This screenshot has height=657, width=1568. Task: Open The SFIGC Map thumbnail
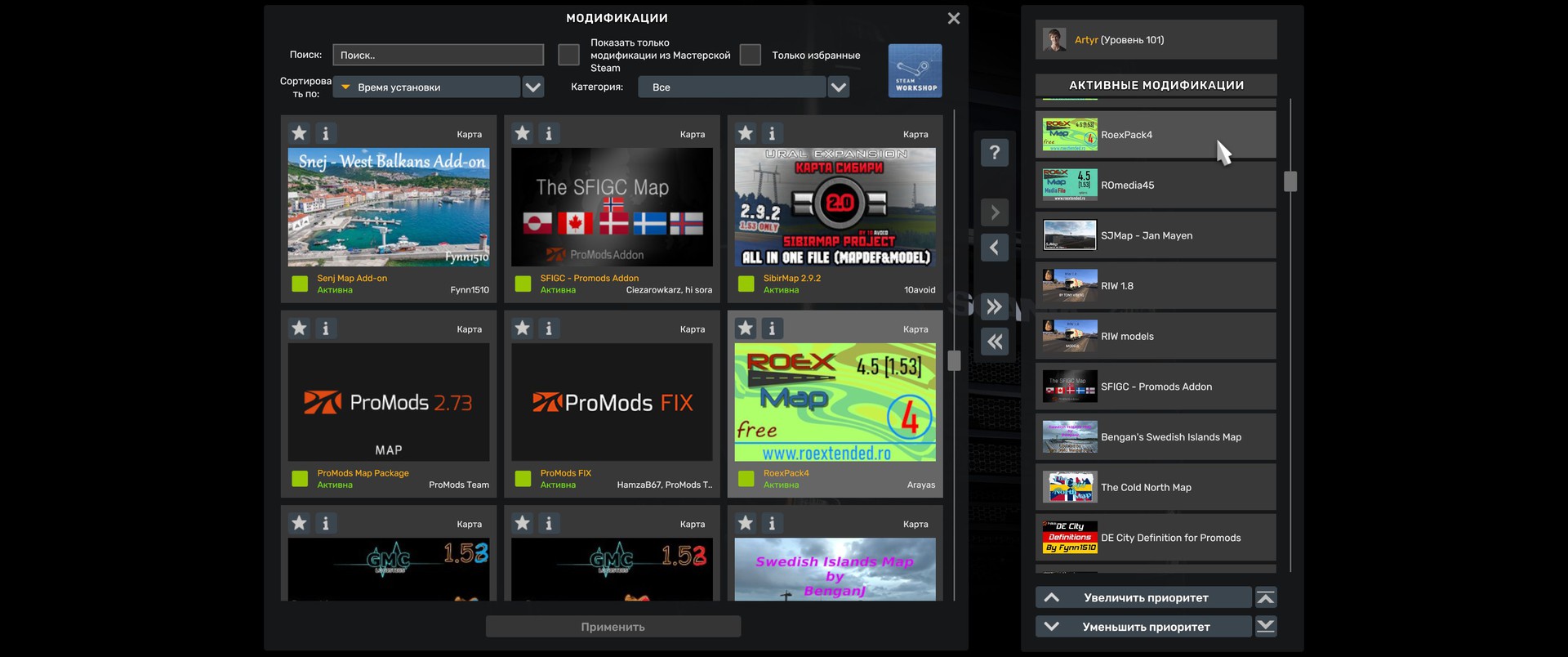coord(612,207)
